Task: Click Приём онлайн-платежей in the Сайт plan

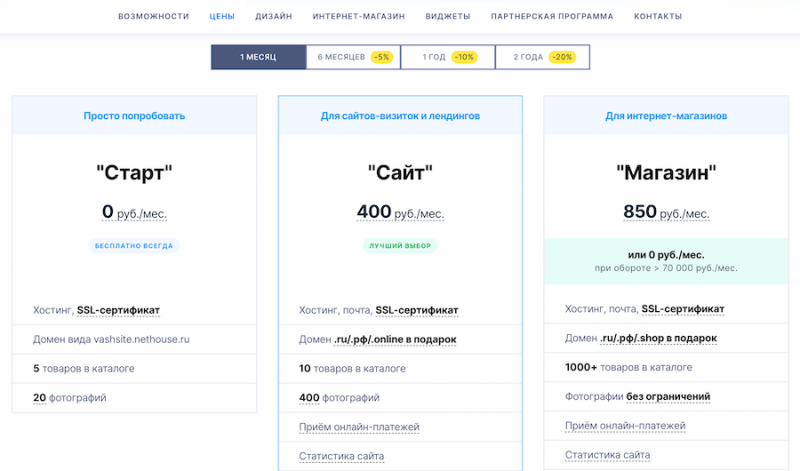Action: [359, 427]
